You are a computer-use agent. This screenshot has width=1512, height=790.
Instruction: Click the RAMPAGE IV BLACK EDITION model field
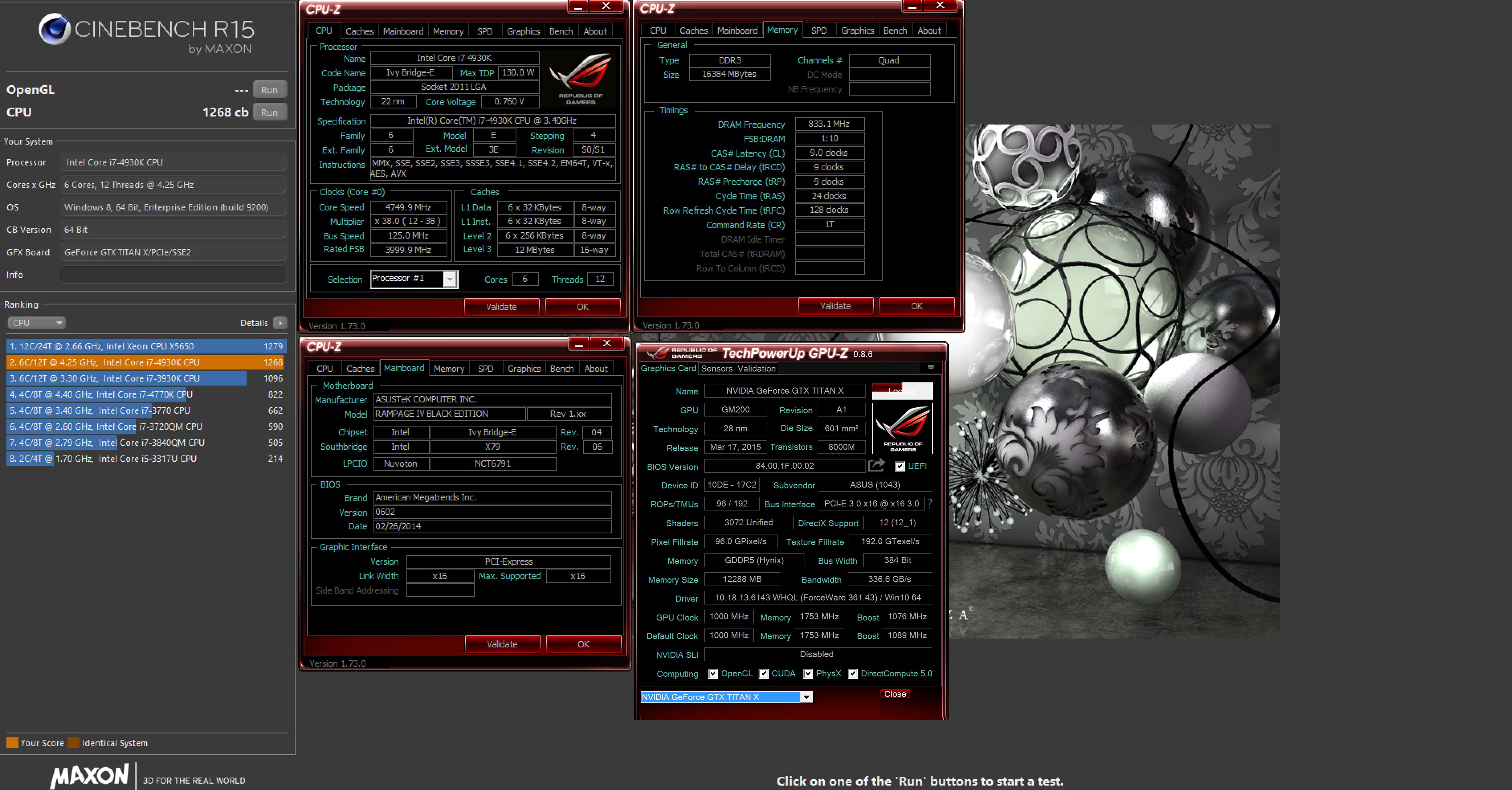pos(449,414)
